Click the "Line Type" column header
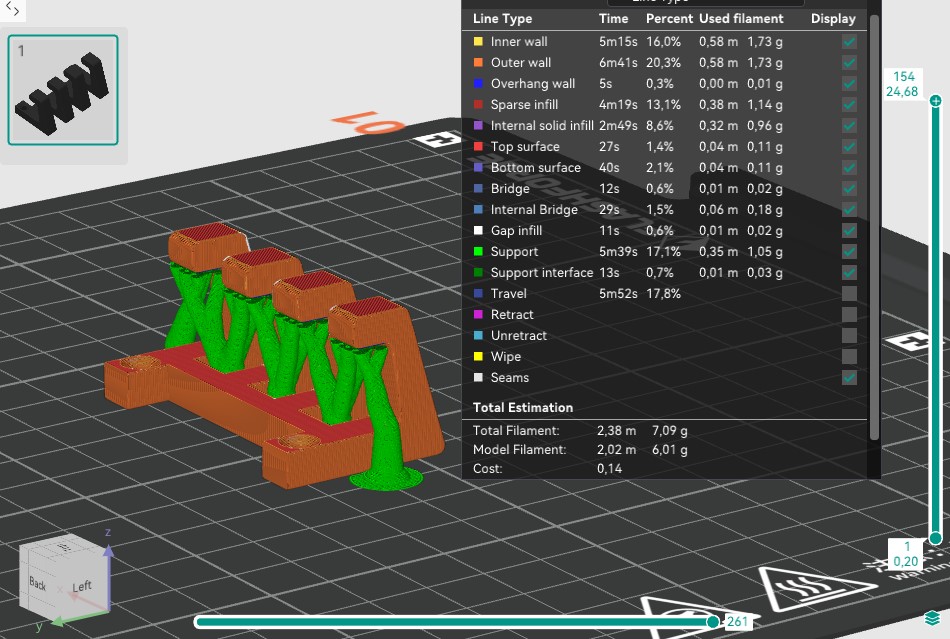950x639 pixels. pyautogui.click(x=502, y=19)
